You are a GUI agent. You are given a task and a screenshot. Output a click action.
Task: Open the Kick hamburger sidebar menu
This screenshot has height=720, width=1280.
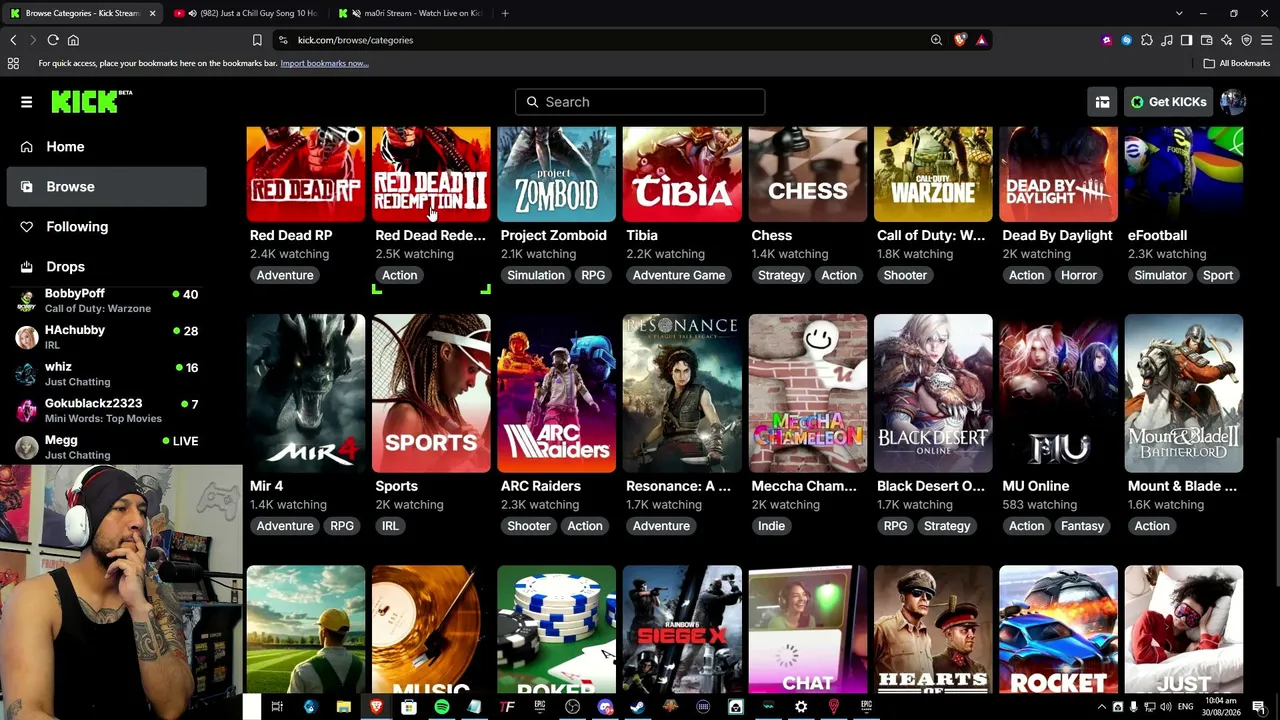(x=27, y=102)
